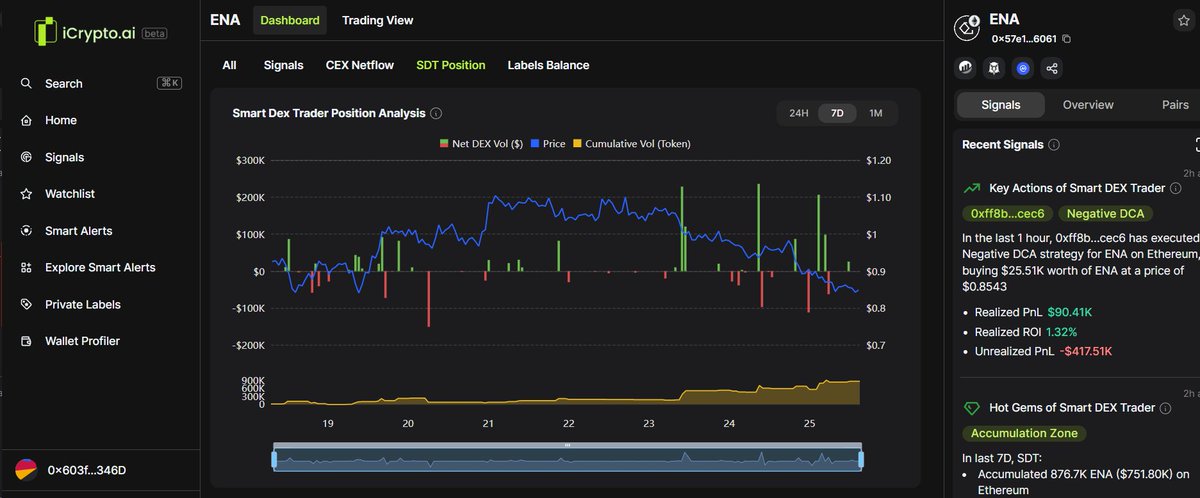Click the top grip of the range slider

(x=567, y=444)
